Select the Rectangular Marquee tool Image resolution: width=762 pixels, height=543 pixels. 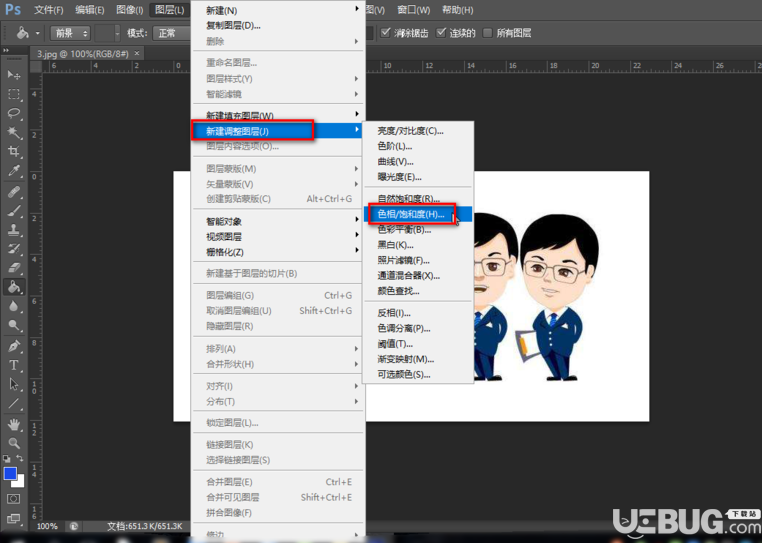pos(14,94)
